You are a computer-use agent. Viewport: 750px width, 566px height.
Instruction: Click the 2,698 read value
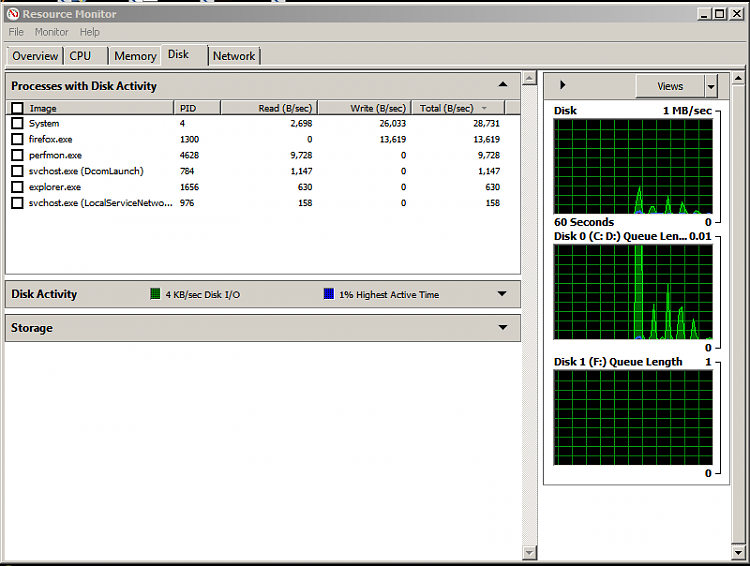[x=301, y=123]
